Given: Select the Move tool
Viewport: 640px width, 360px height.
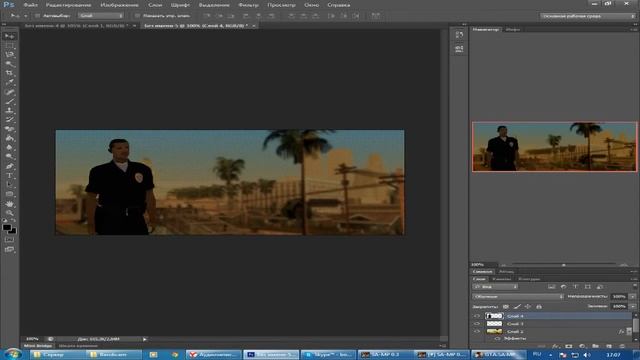Looking at the screenshot, I should point(9,36).
